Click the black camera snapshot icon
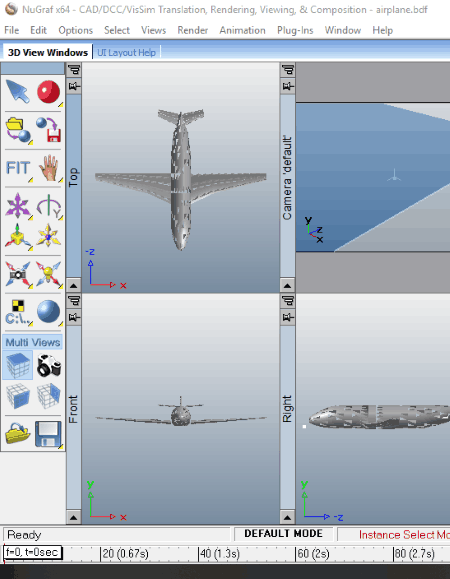Image resolution: width=450 pixels, height=579 pixels. pos(49,365)
